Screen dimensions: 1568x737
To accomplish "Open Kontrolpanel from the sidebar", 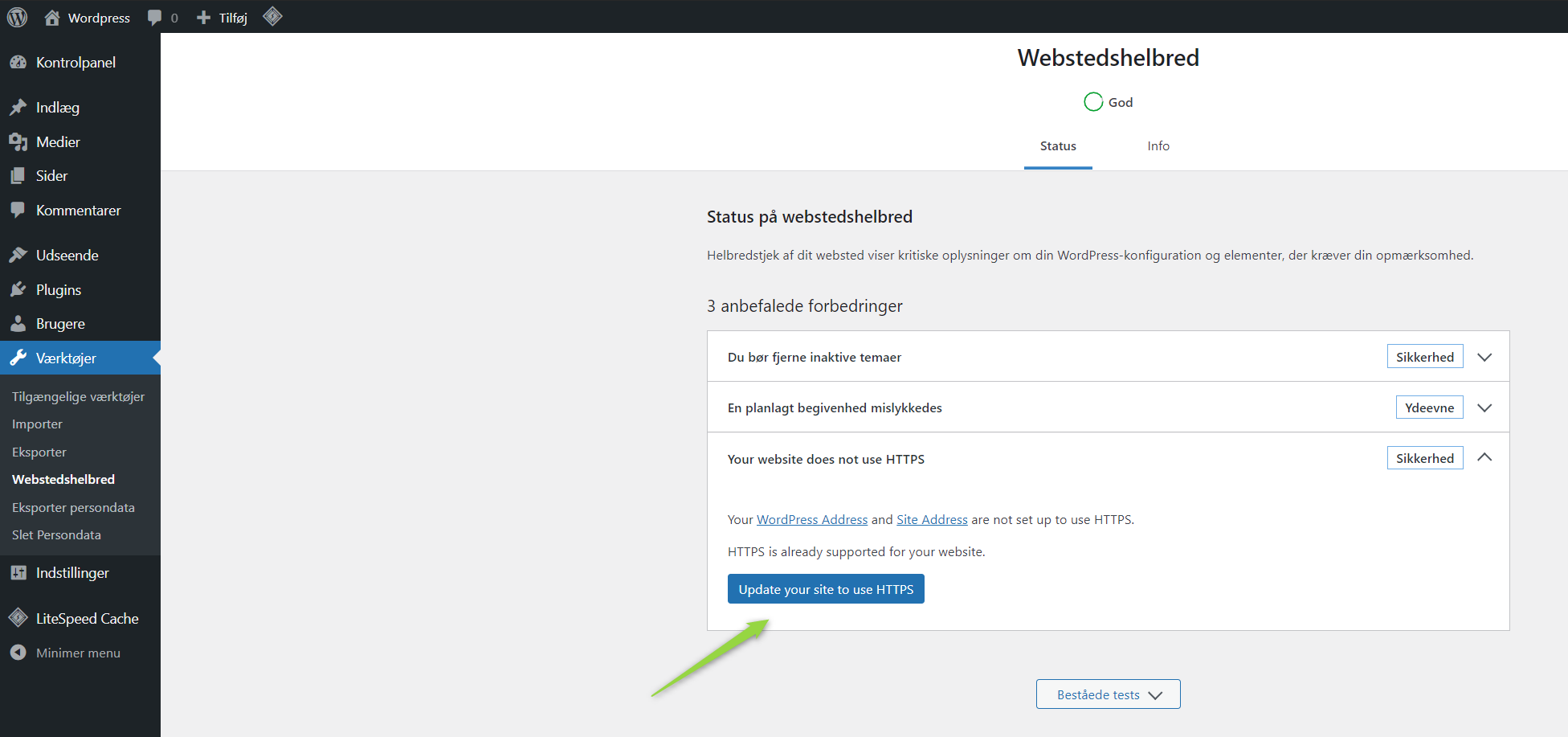I will click(76, 62).
